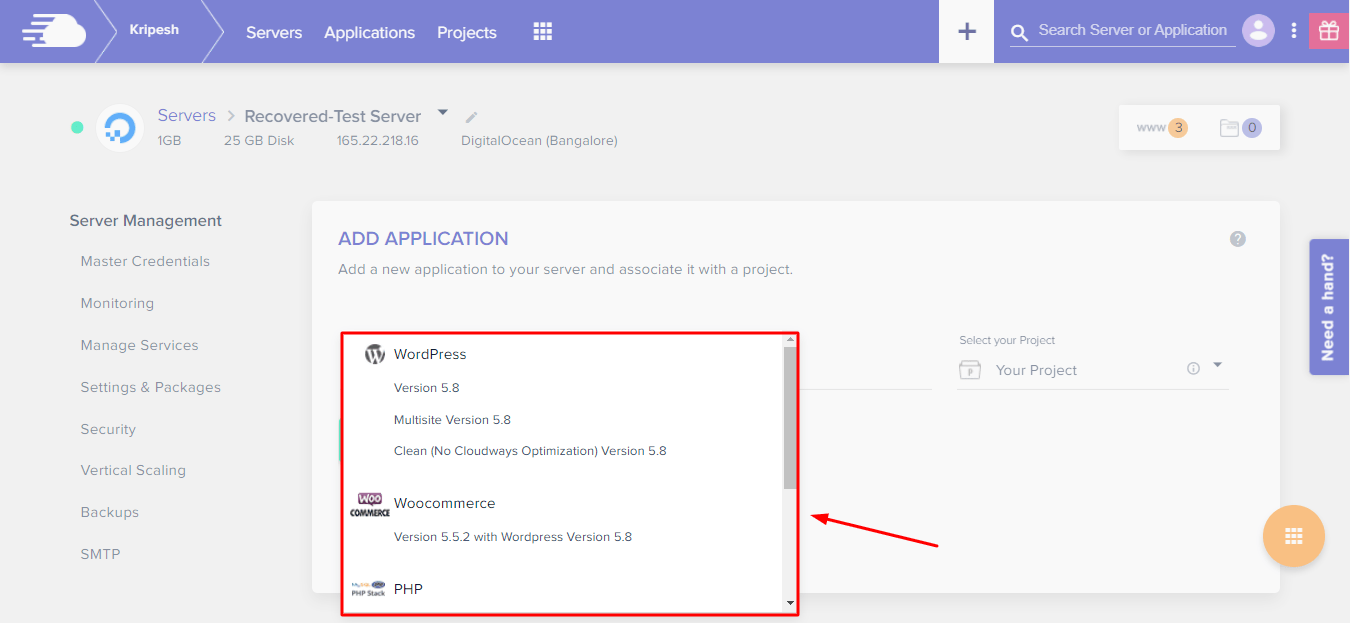Click the pencil icon to rename server
The height and width of the screenshot is (623, 1350).
point(472,118)
